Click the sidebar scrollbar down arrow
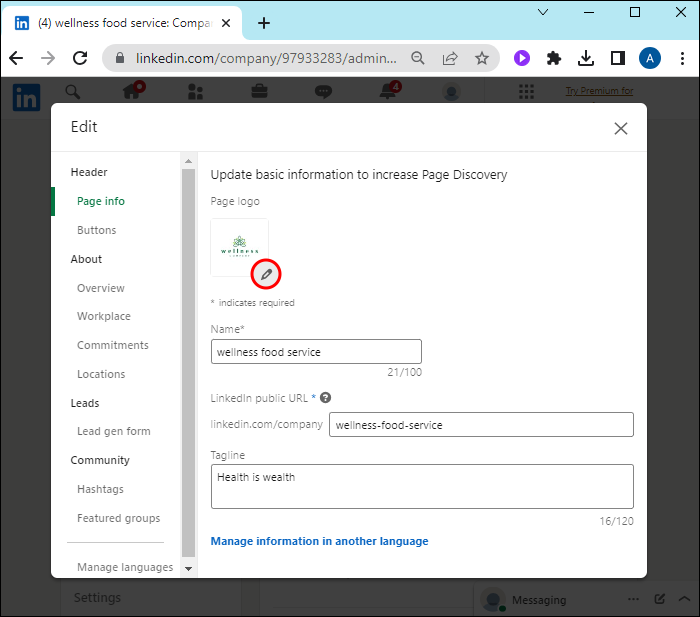 tap(188, 567)
